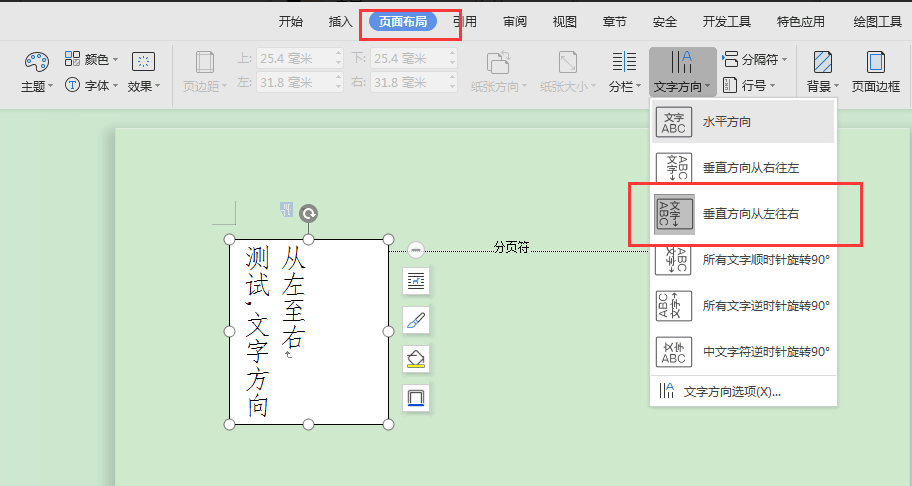Click the top-left text box resize handle

229,240
